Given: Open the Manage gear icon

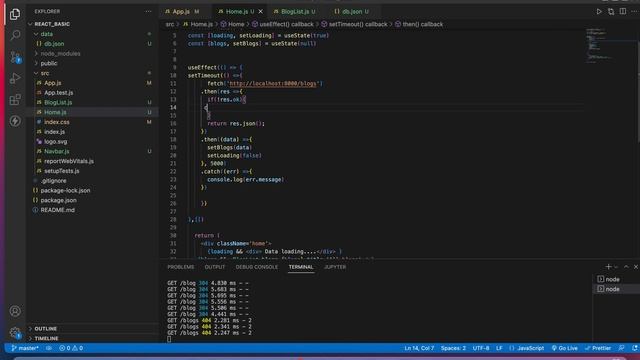Looking at the screenshot, I should coord(15,333).
